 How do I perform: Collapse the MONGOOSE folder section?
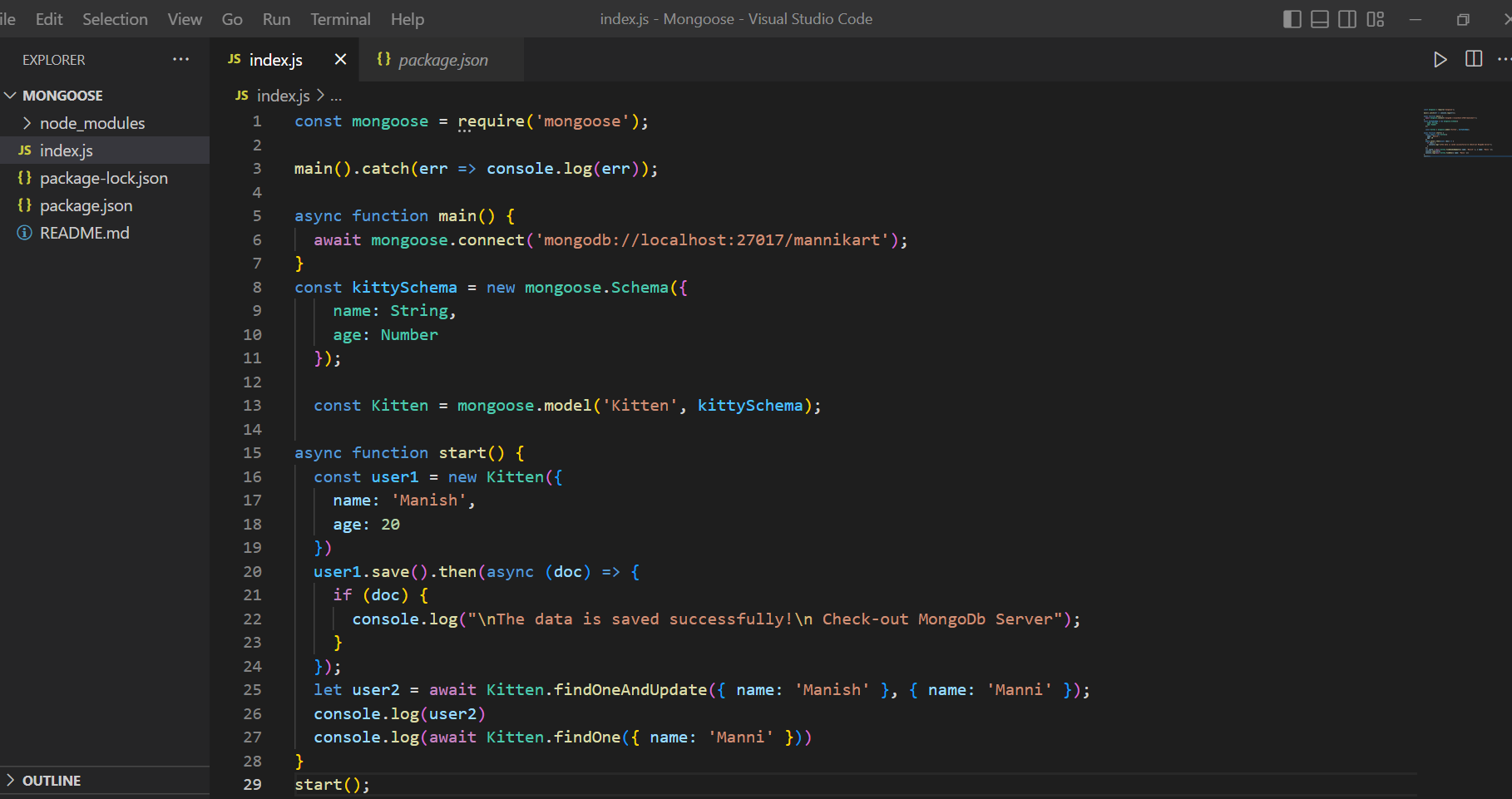[x=11, y=96]
